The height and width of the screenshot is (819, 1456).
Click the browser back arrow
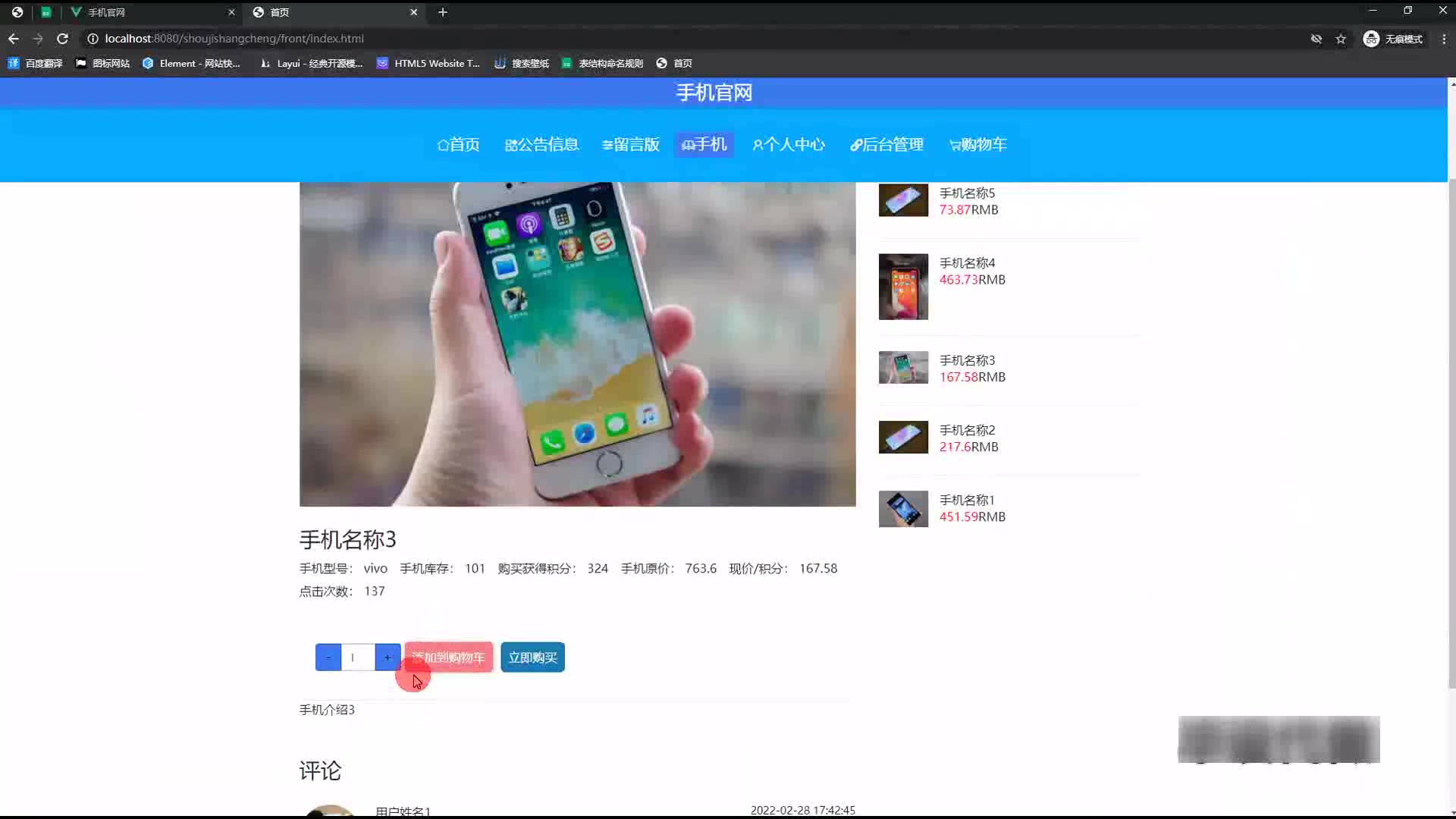click(x=14, y=39)
